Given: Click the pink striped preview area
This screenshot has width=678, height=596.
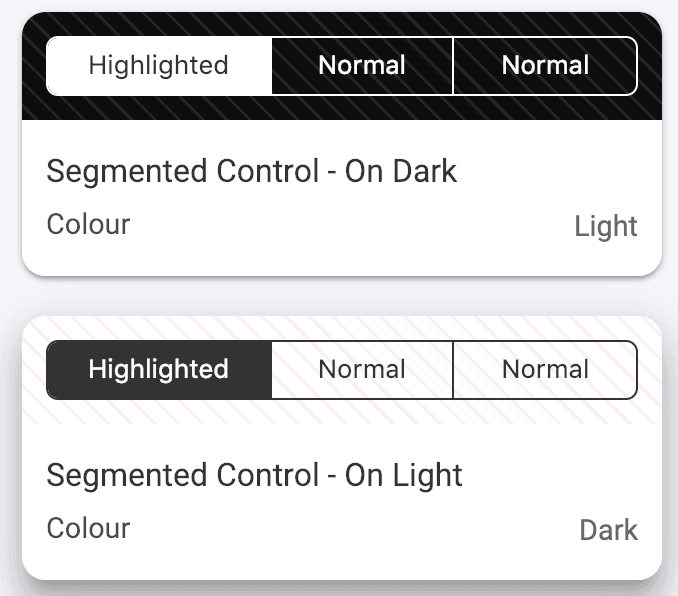Looking at the screenshot, I should [342, 412].
